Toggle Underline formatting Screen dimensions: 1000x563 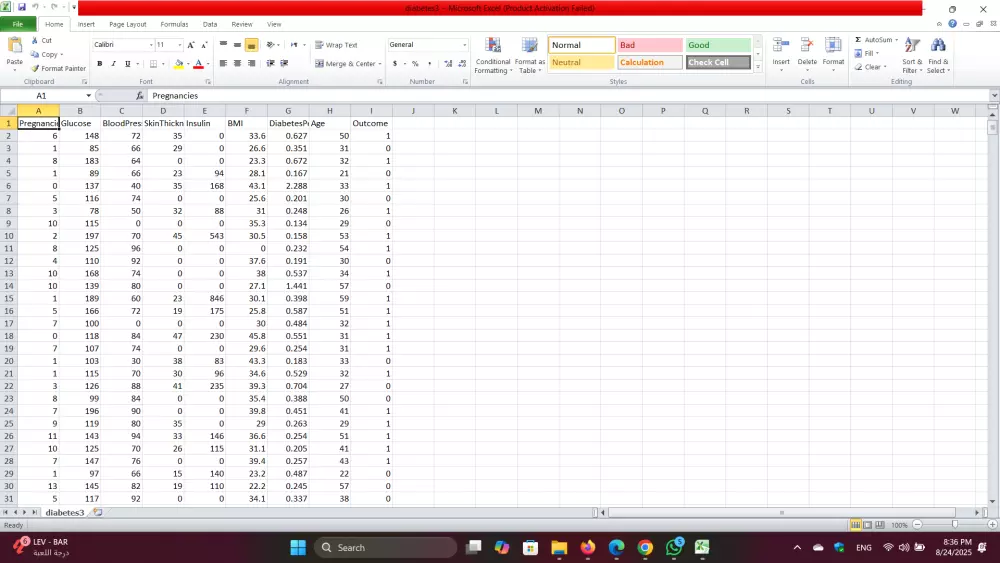click(128, 64)
